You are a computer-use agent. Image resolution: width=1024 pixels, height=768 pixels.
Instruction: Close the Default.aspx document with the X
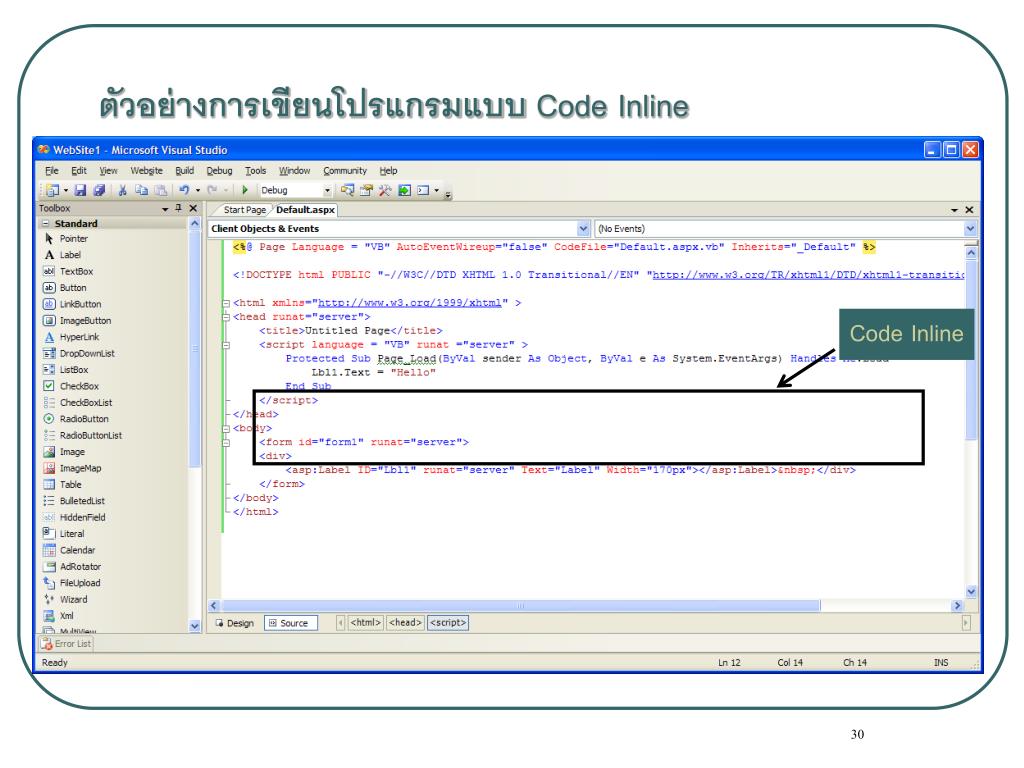click(969, 210)
